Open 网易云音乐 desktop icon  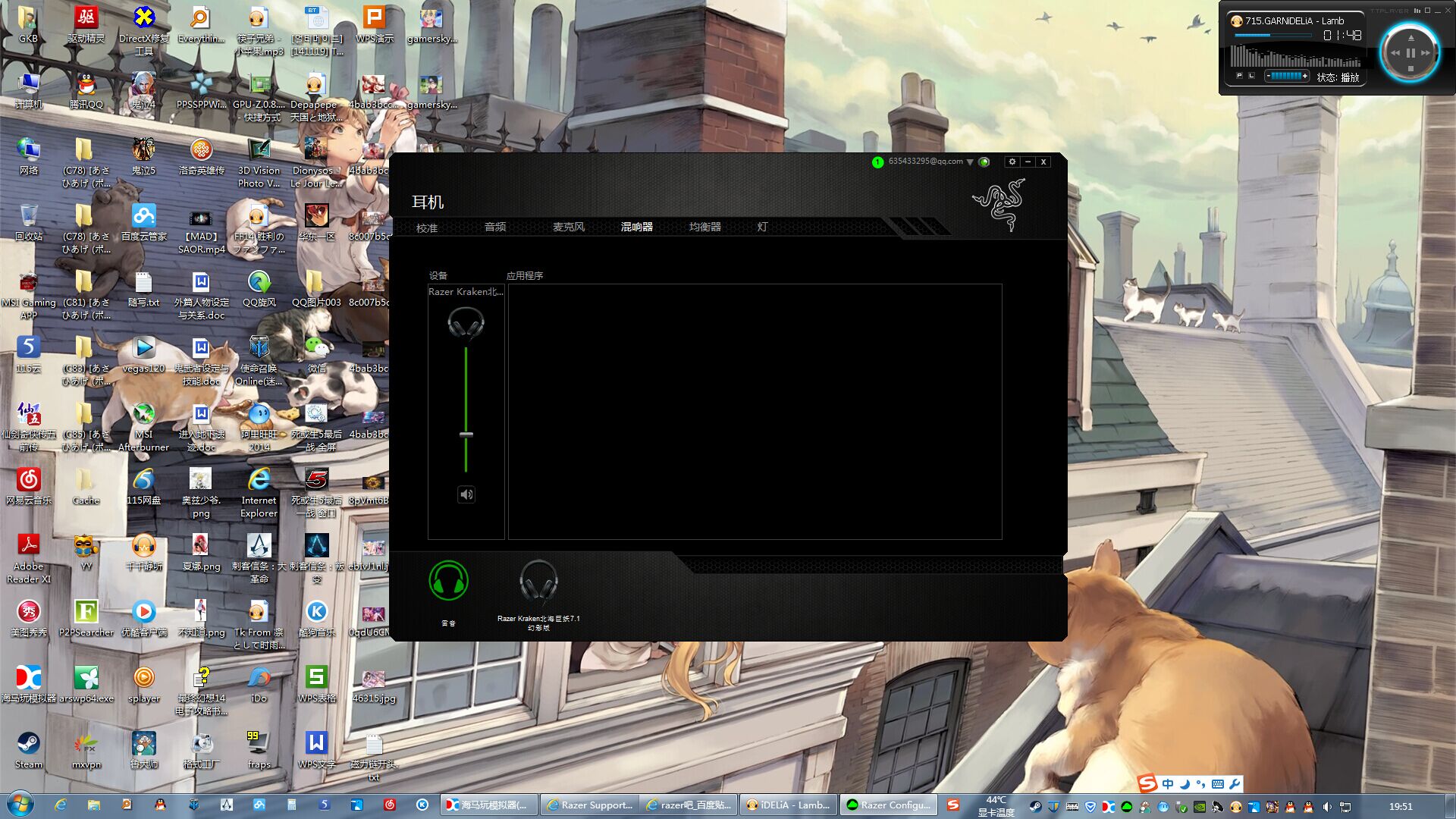coord(29,485)
